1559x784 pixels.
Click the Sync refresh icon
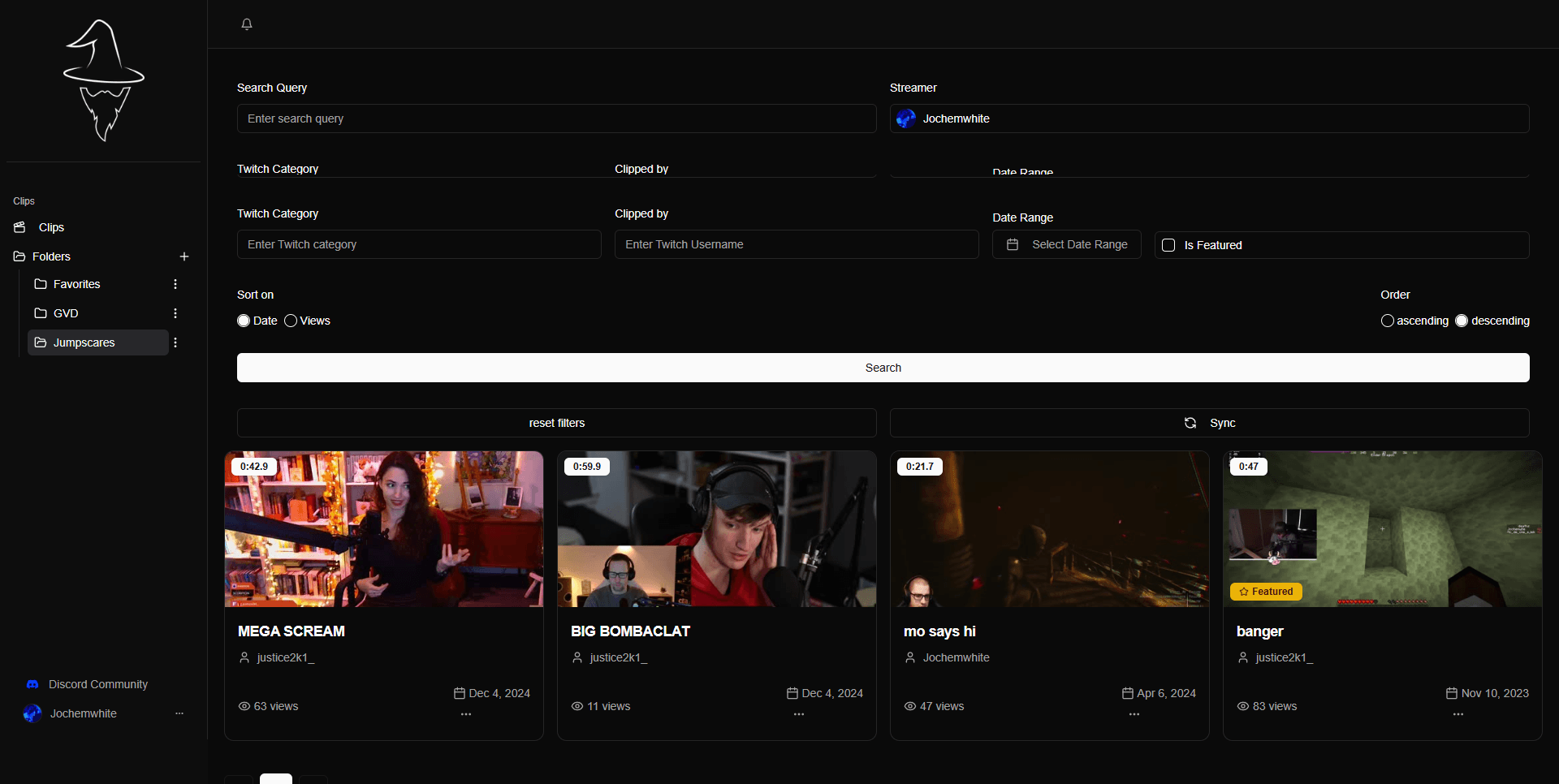1190,423
